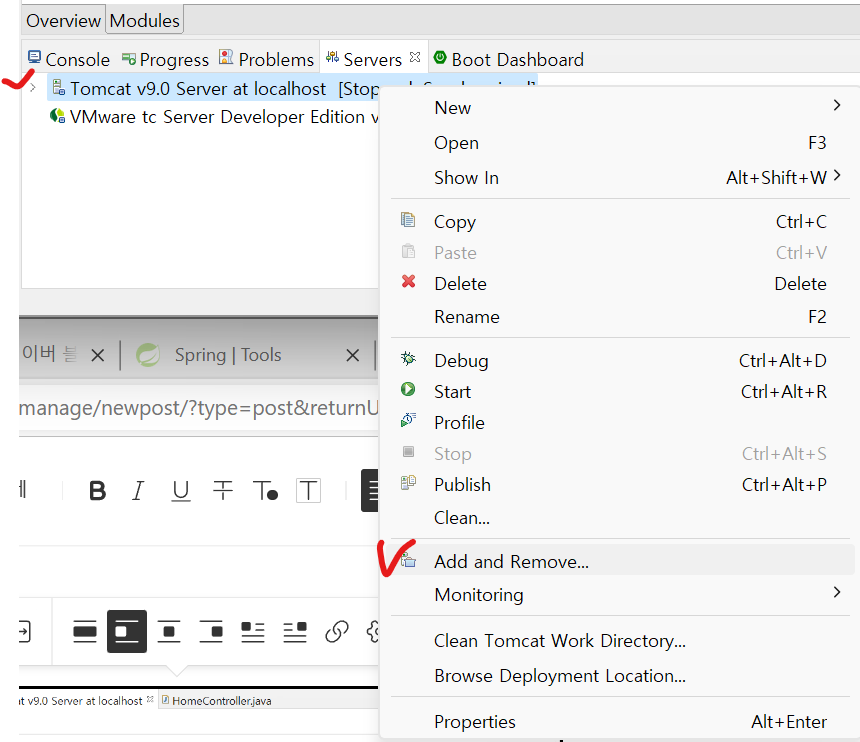The width and height of the screenshot is (860, 742).
Task: Select the Spring | Tools browser tab
Action: [x=228, y=355]
